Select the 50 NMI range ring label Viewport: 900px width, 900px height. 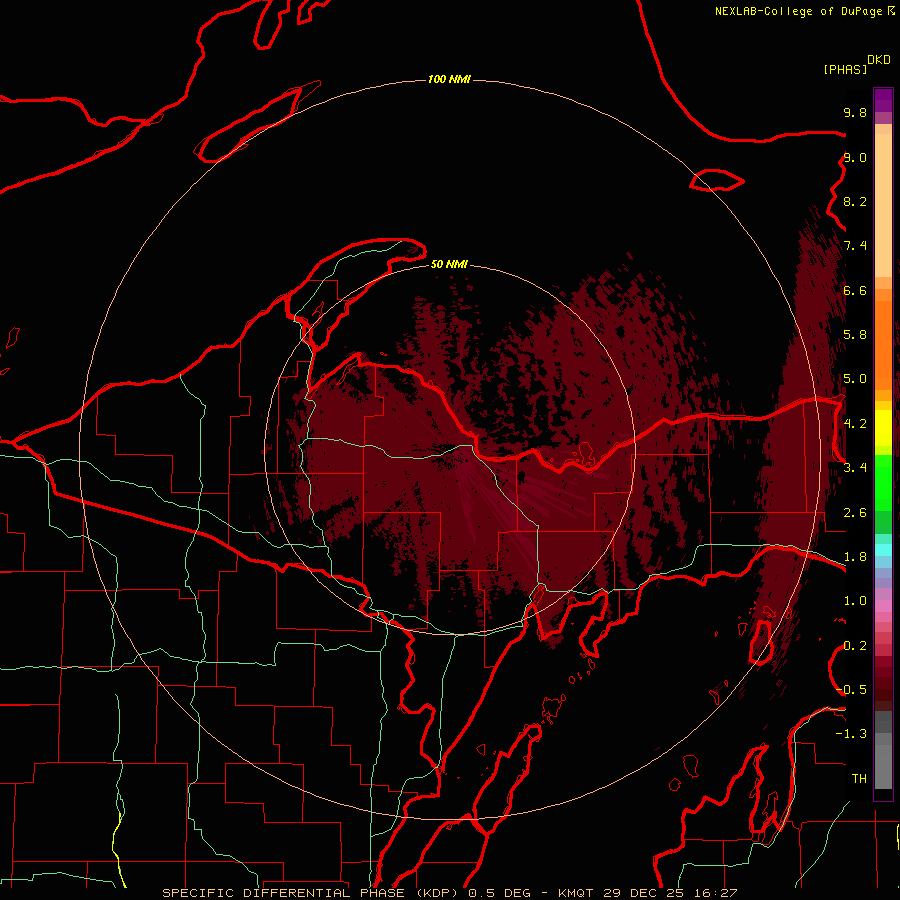[449, 264]
